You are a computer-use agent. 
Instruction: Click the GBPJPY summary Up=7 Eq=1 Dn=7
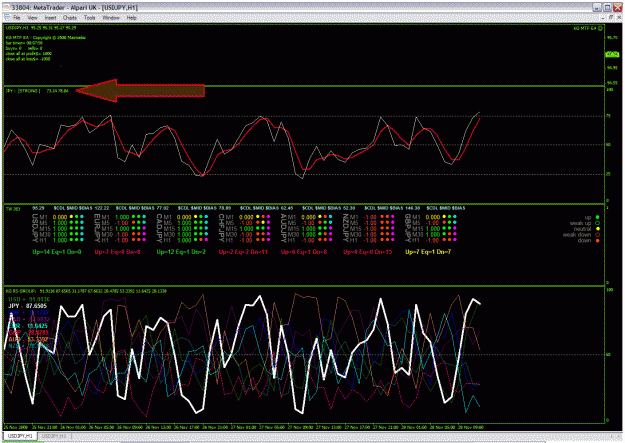(x=428, y=252)
